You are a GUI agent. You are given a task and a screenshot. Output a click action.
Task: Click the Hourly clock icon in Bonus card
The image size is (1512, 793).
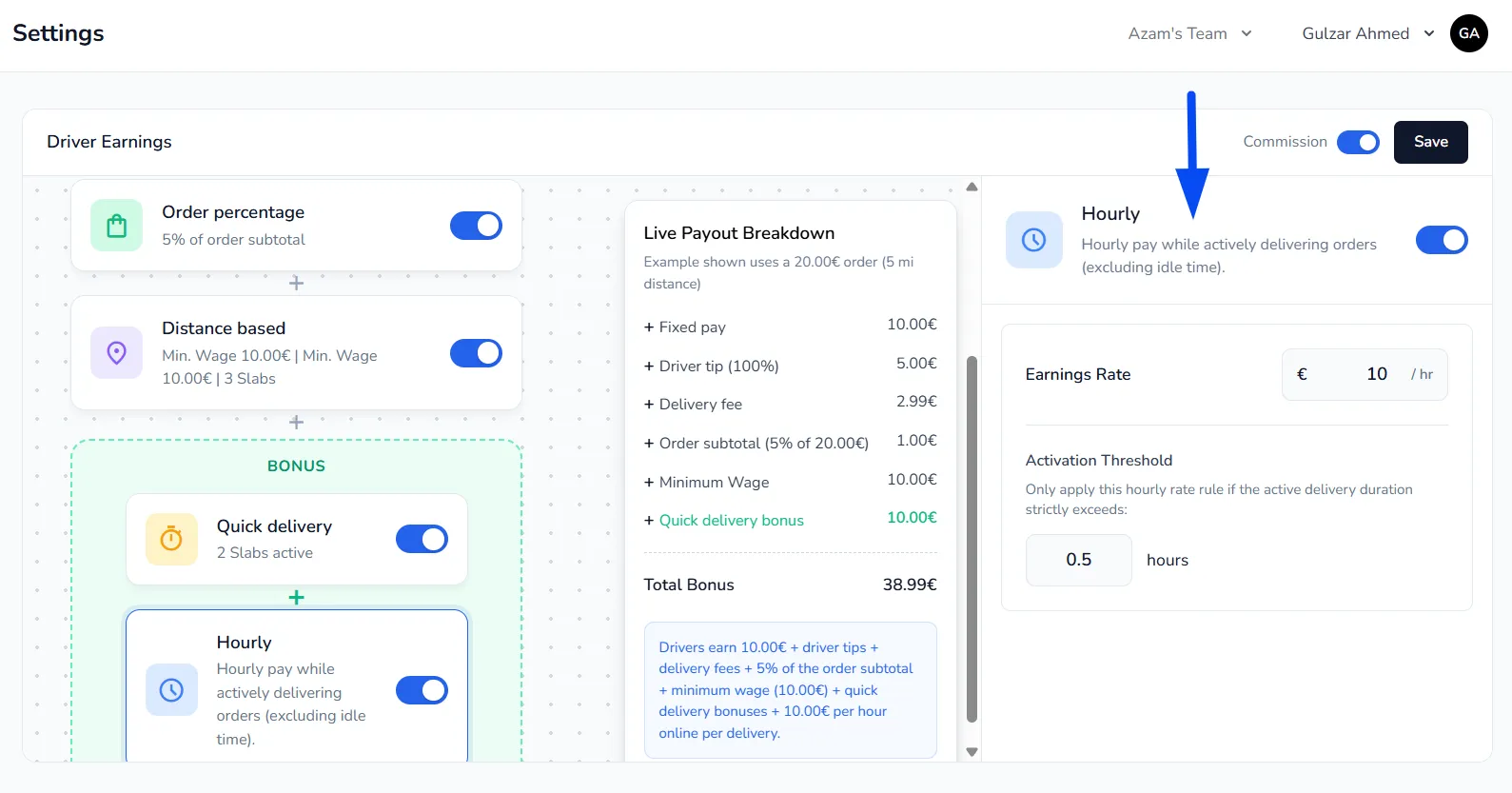171,690
